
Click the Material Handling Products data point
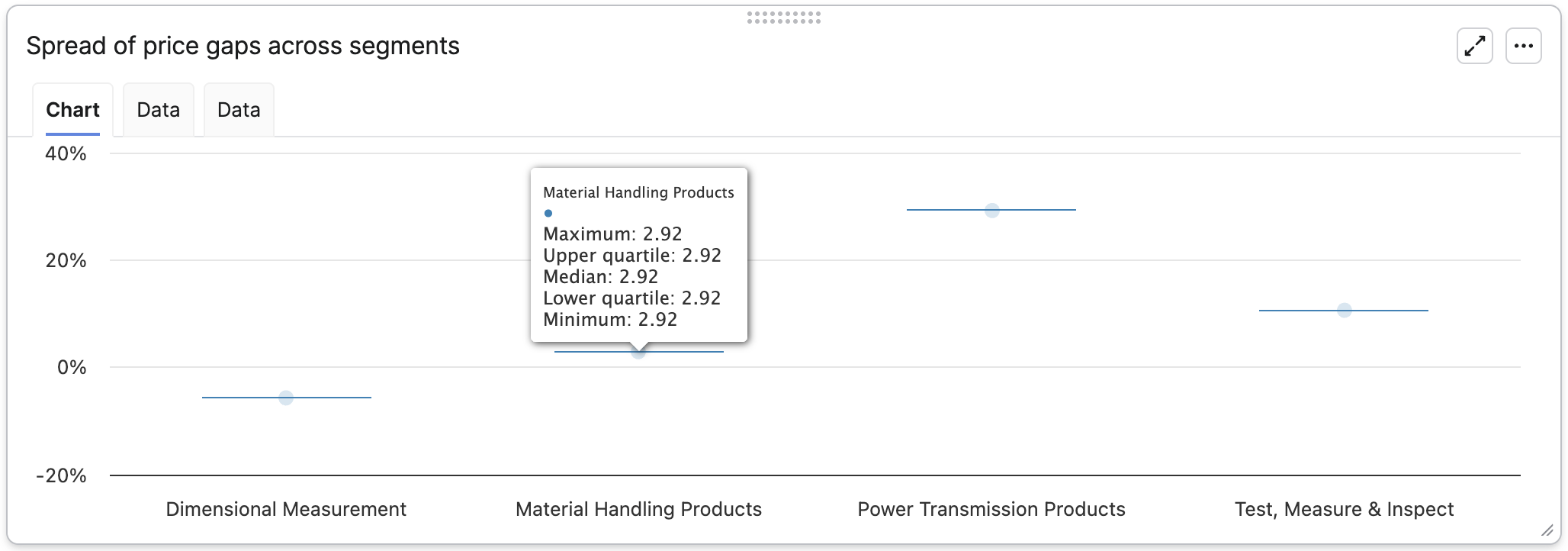(638, 352)
